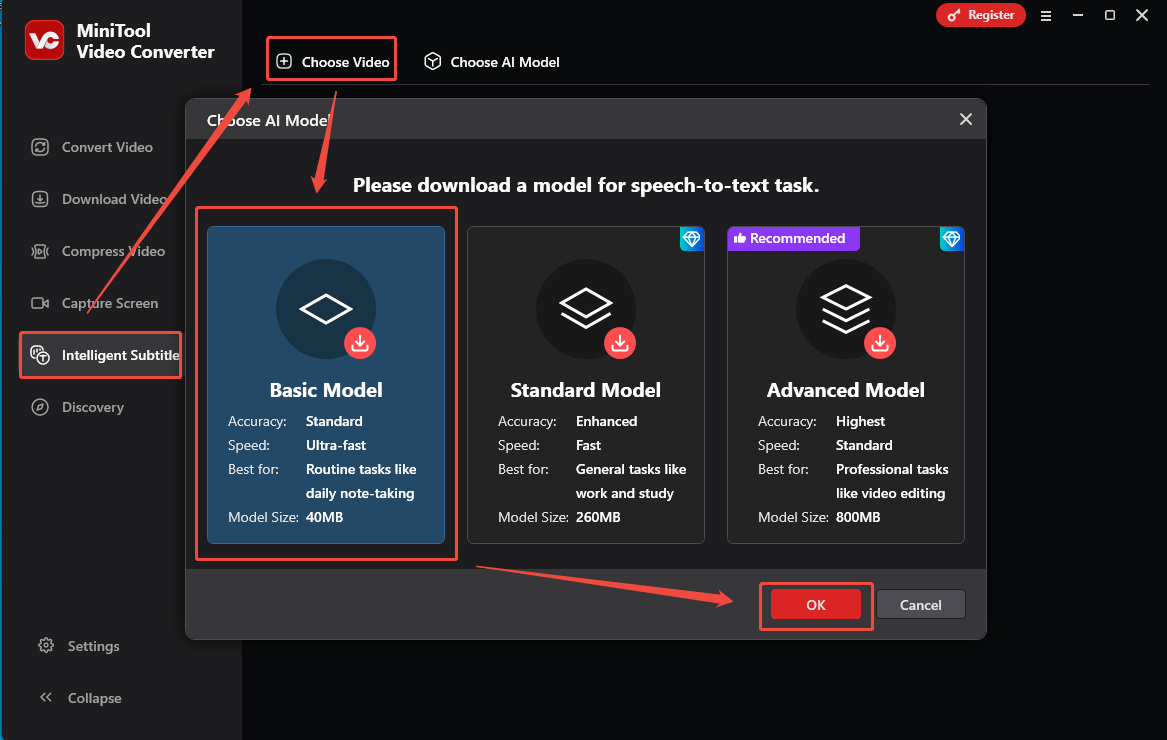Open Download Video from the sidebar

click(x=99, y=200)
